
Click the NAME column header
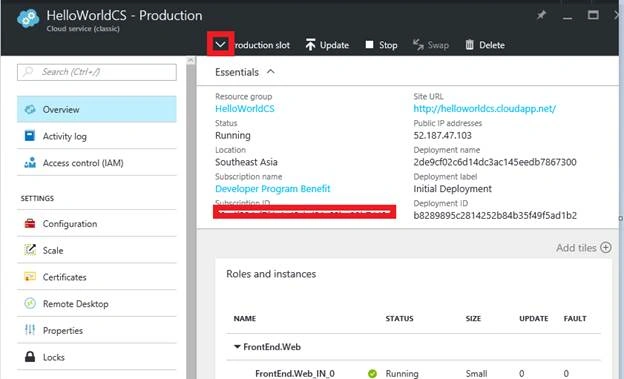pyautogui.click(x=245, y=318)
